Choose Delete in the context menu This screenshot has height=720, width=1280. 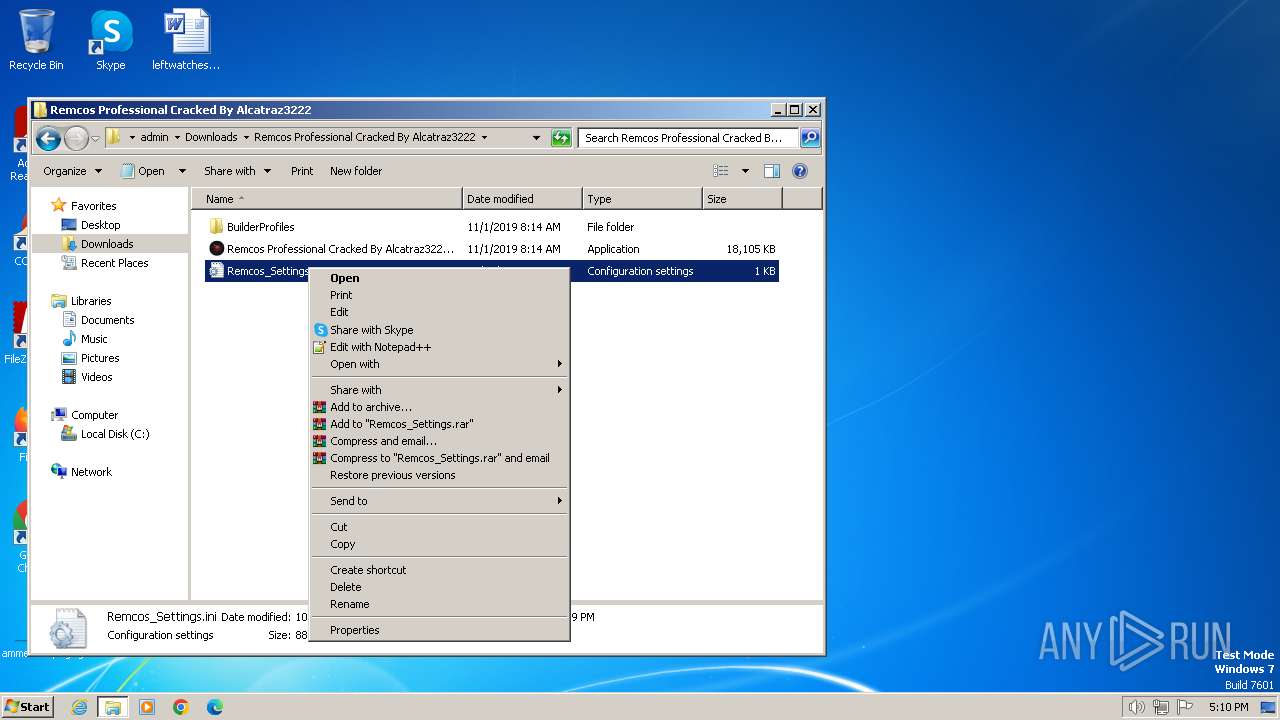tap(438, 587)
